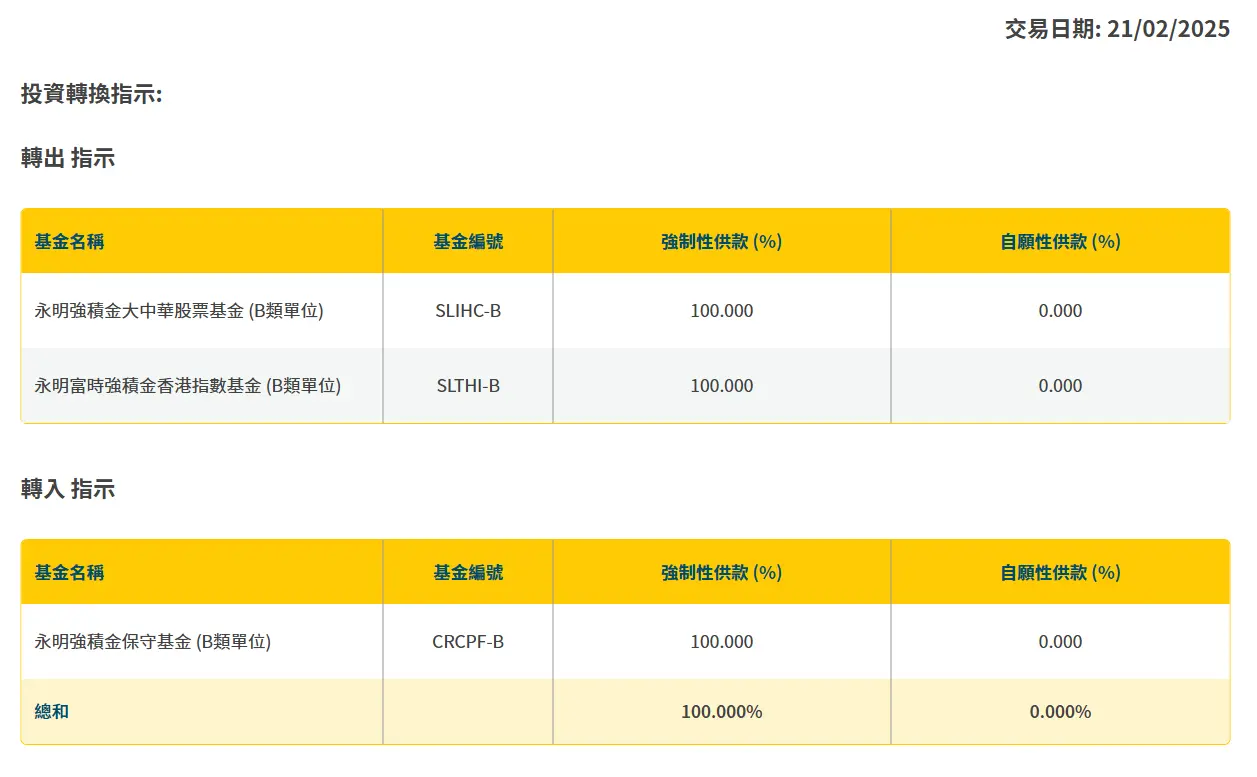Click the 總和 total row label

(52, 712)
